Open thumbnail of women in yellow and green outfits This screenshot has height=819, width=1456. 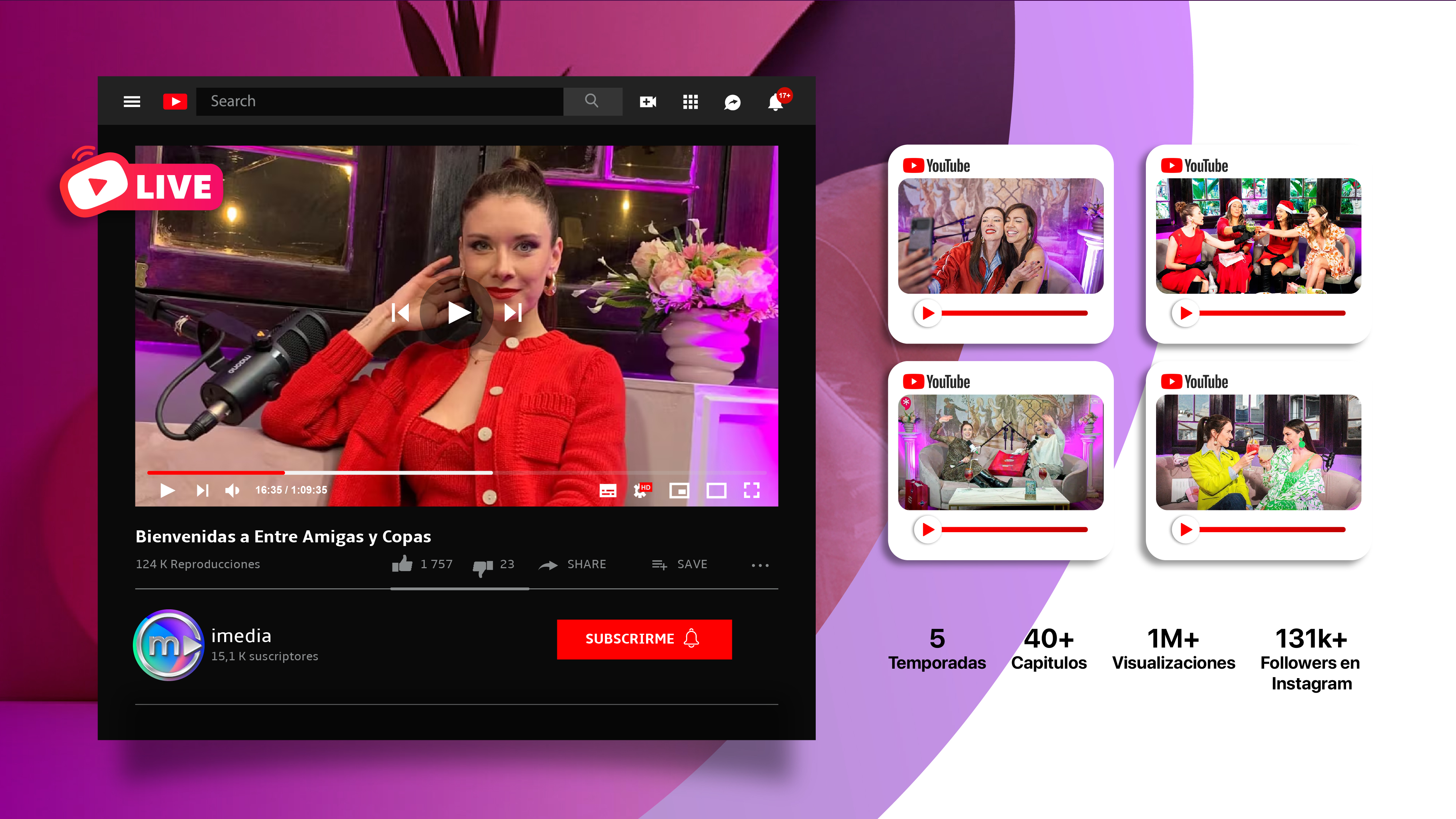1258,452
